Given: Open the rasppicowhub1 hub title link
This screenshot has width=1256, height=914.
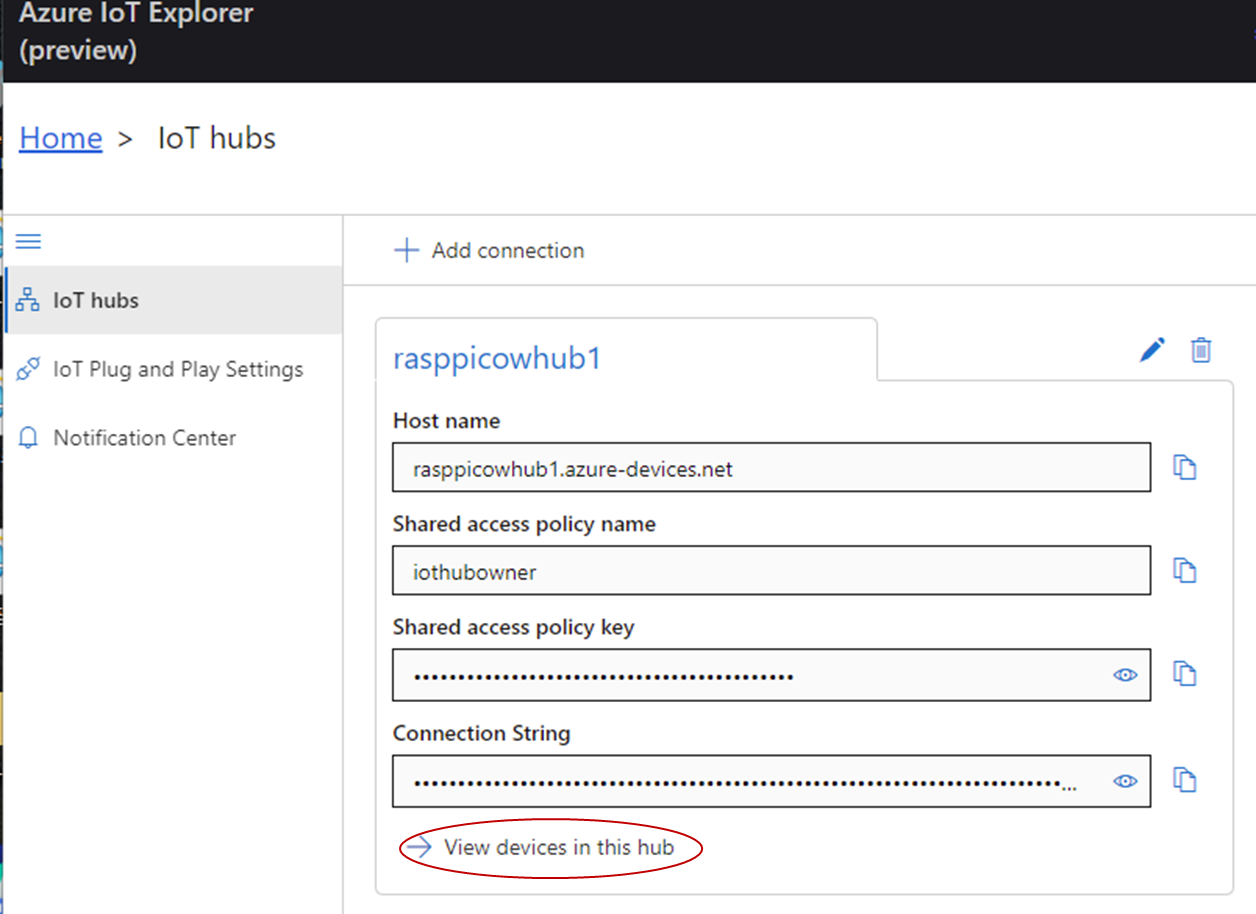Looking at the screenshot, I should coord(497,358).
